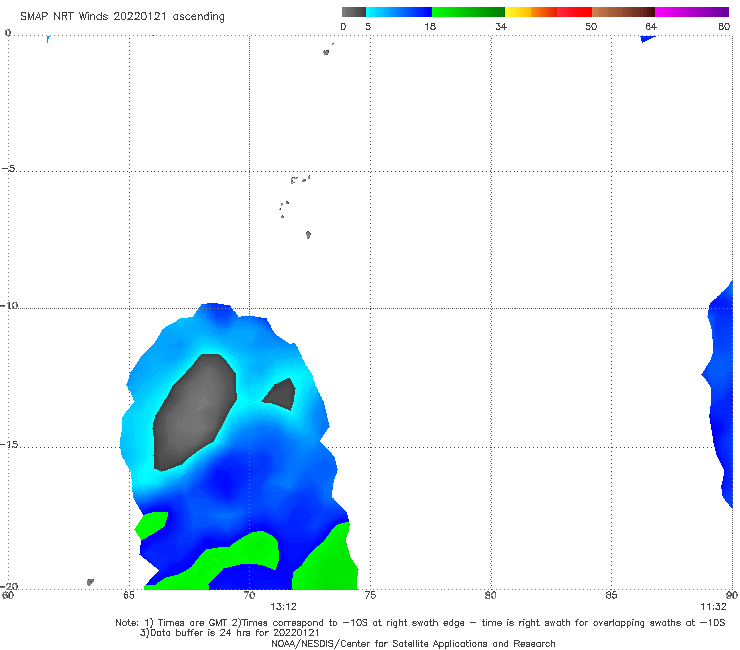740x650 pixels.
Task: Click the longitude axis label '70'
Action: click(249, 595)
